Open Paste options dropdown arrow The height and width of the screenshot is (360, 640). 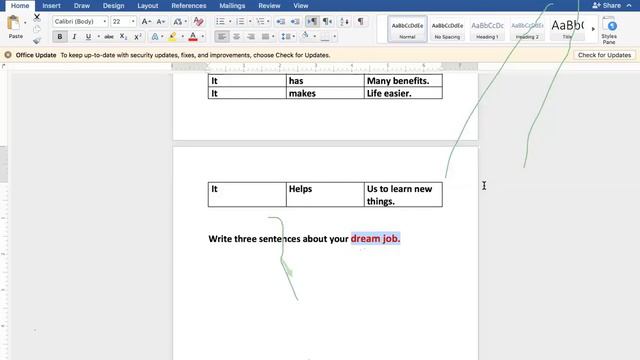25,22
